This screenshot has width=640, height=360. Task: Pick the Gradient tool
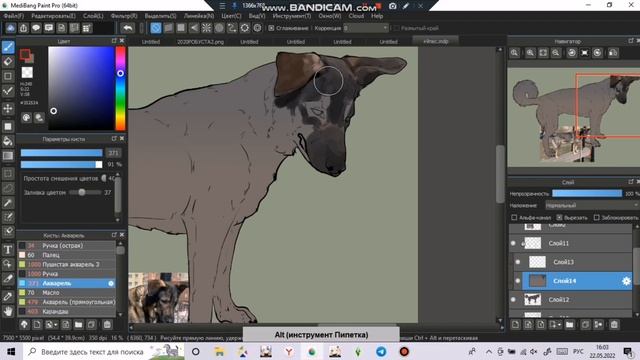coord(8,156)
